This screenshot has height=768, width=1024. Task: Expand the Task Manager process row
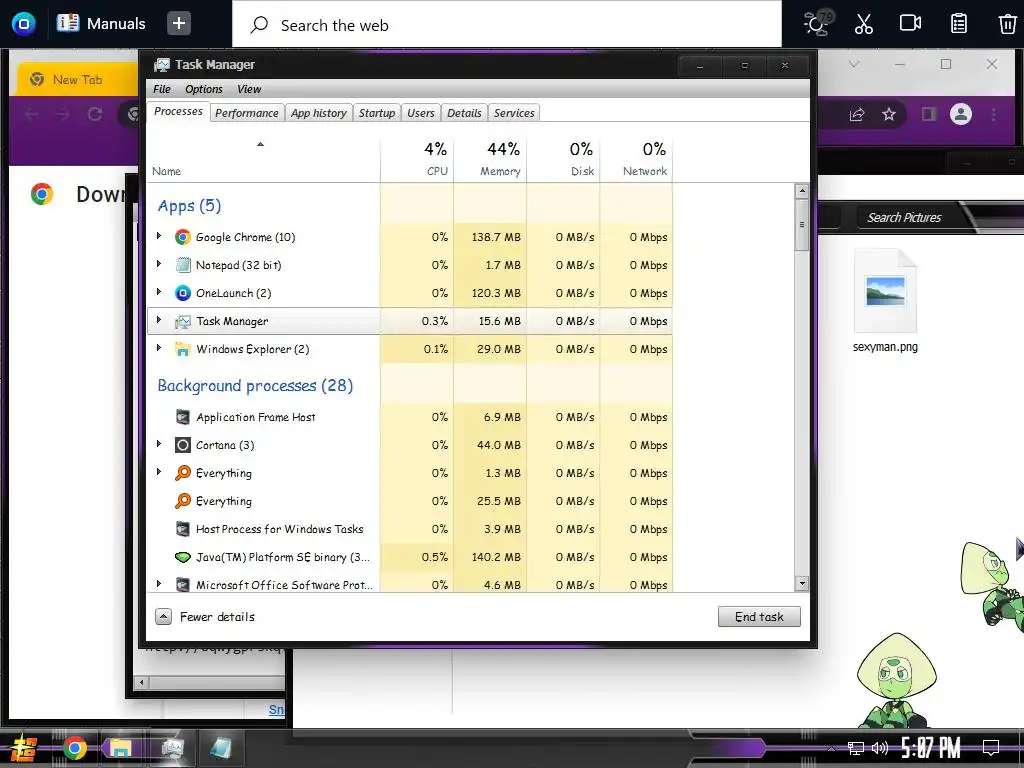[x=159, y=321]
